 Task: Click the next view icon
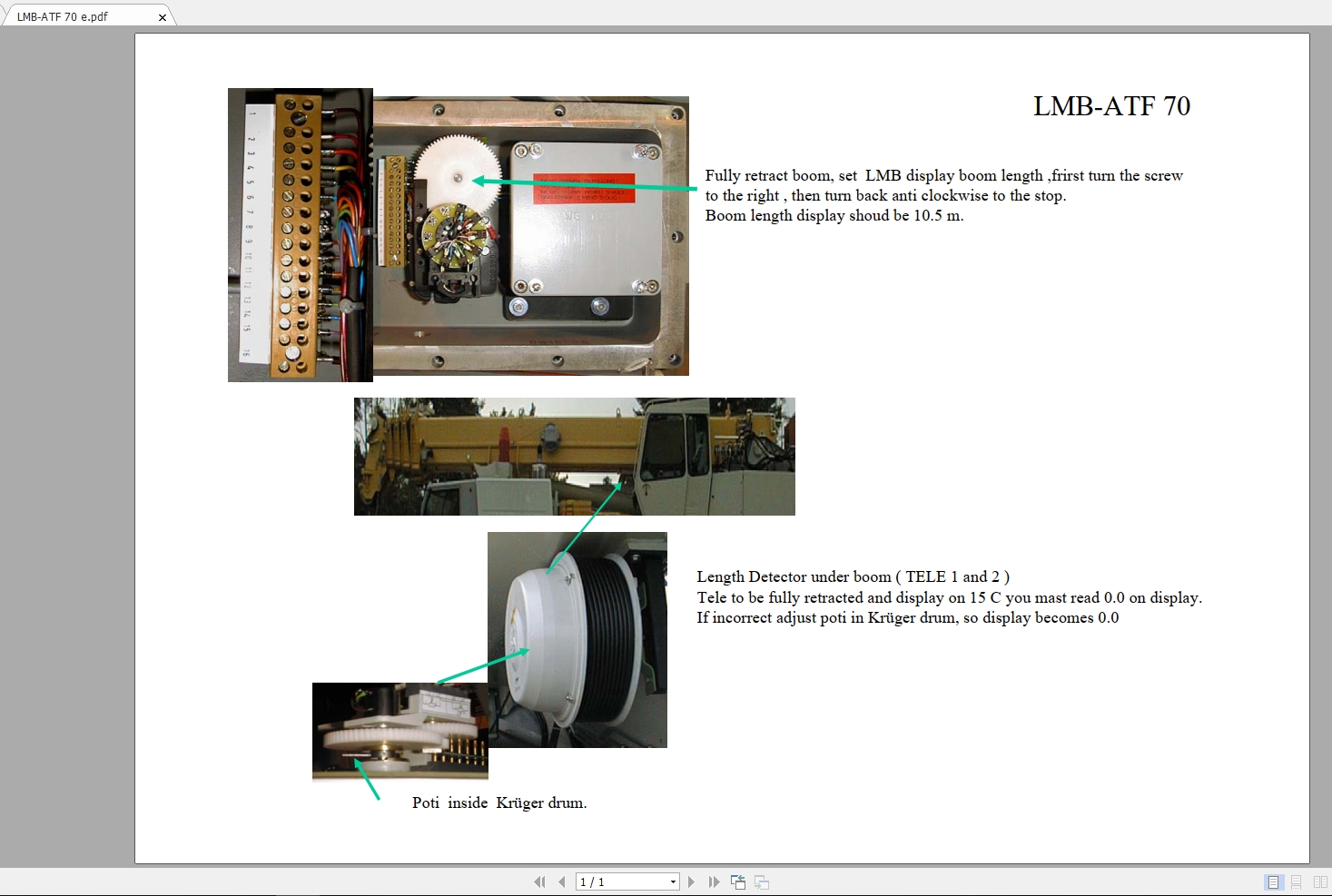pos(759,881)
